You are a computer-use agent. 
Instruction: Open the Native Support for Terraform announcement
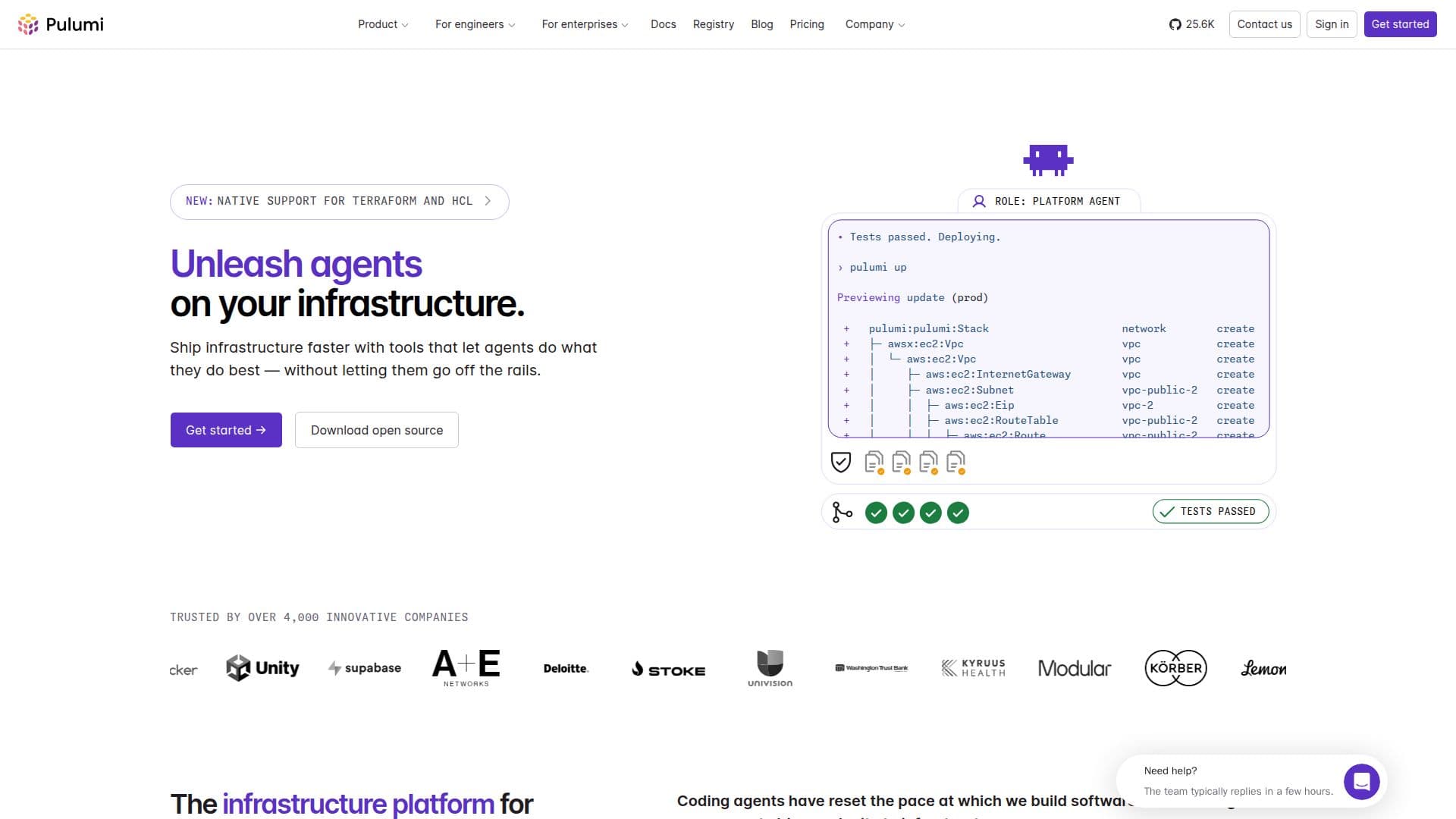339,202
